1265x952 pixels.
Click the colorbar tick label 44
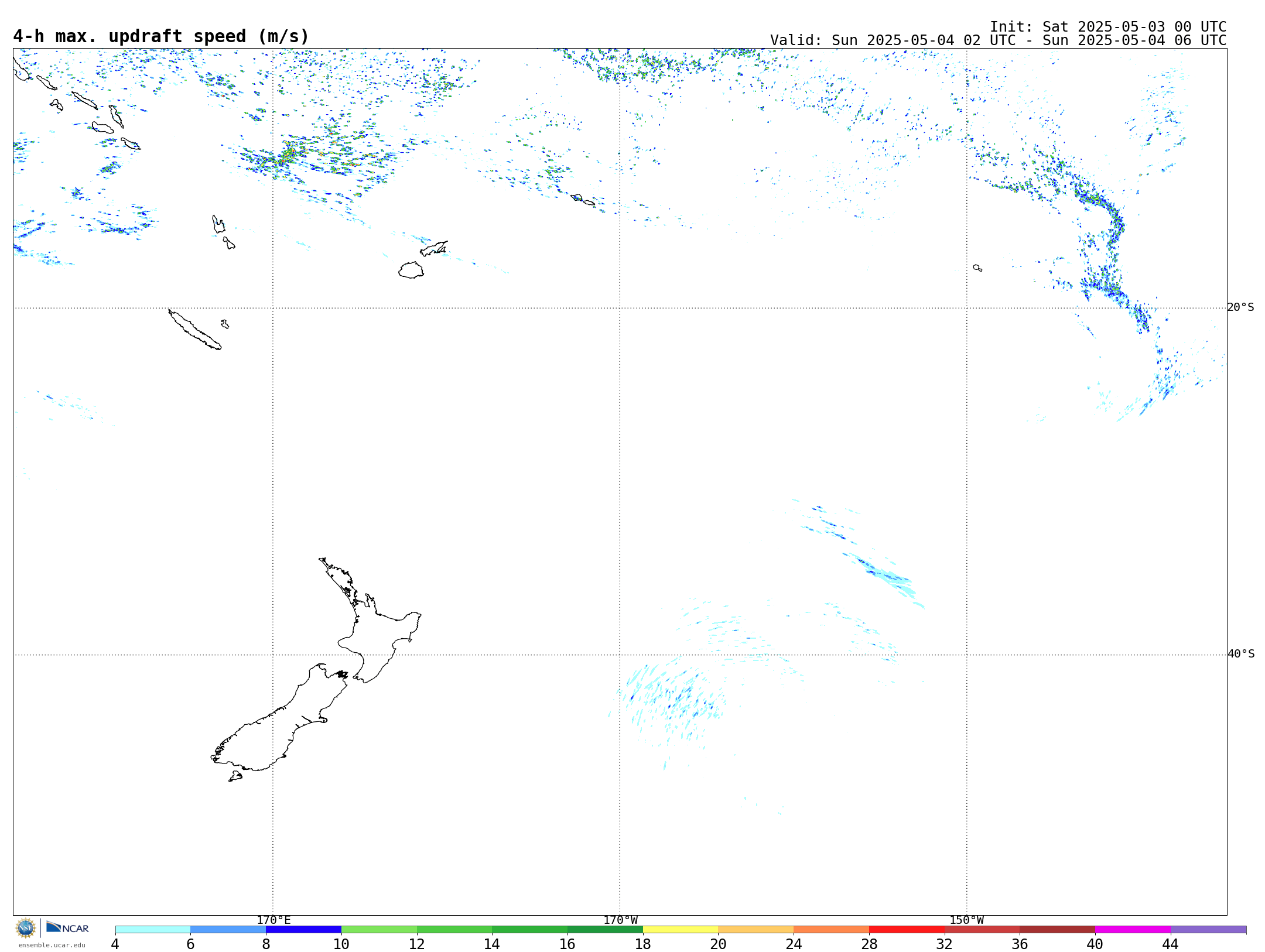[x=1170, y=944]
